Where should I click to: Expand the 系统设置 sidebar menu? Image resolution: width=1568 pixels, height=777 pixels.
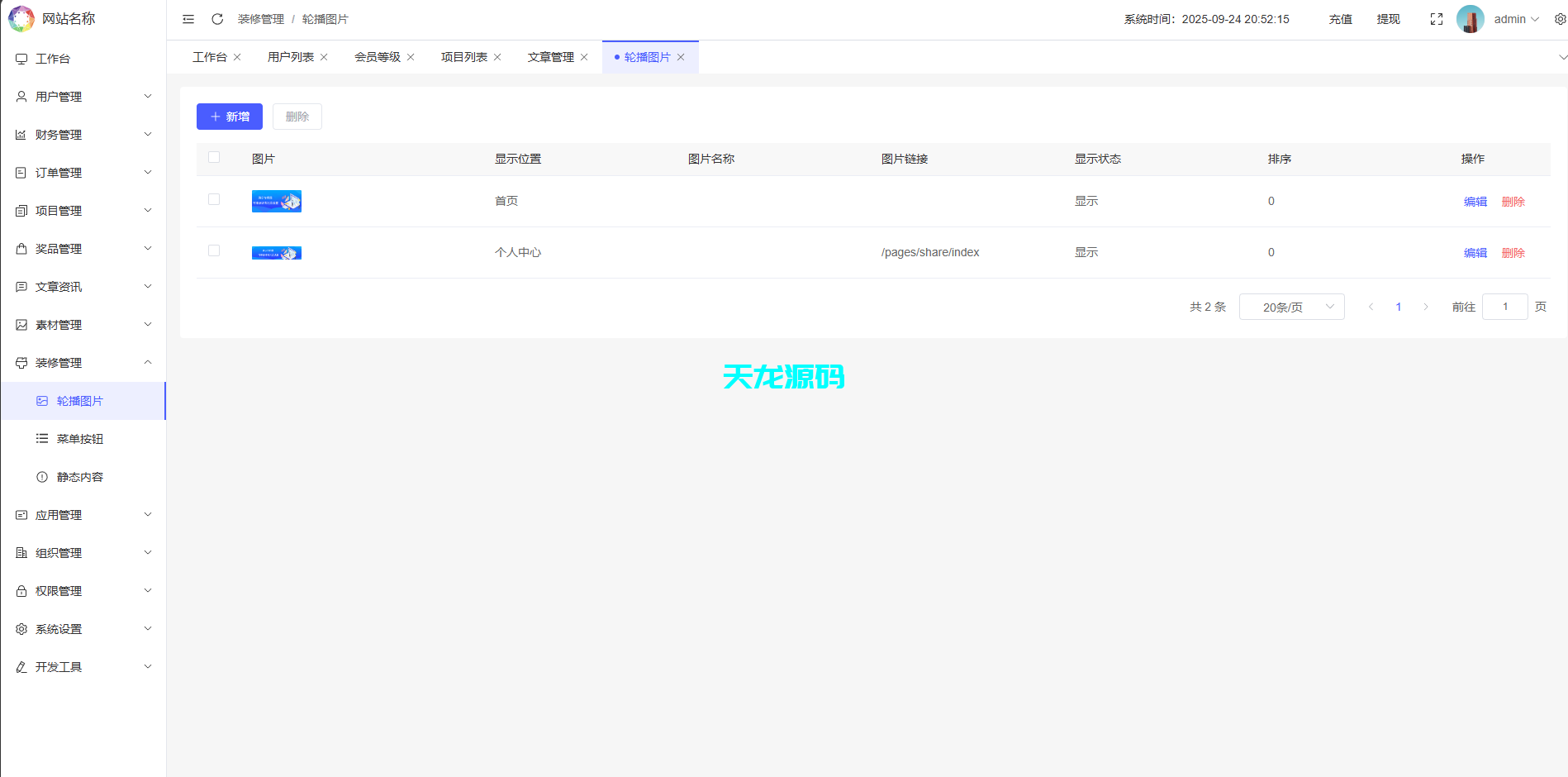(x=58, y=628)
